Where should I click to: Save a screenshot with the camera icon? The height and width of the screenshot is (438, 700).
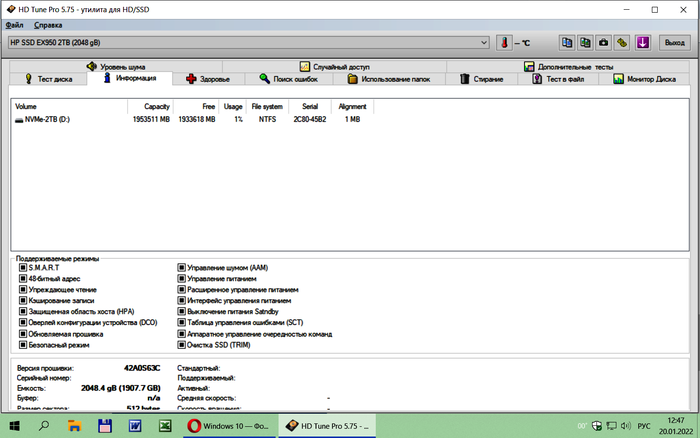[604, 43]
